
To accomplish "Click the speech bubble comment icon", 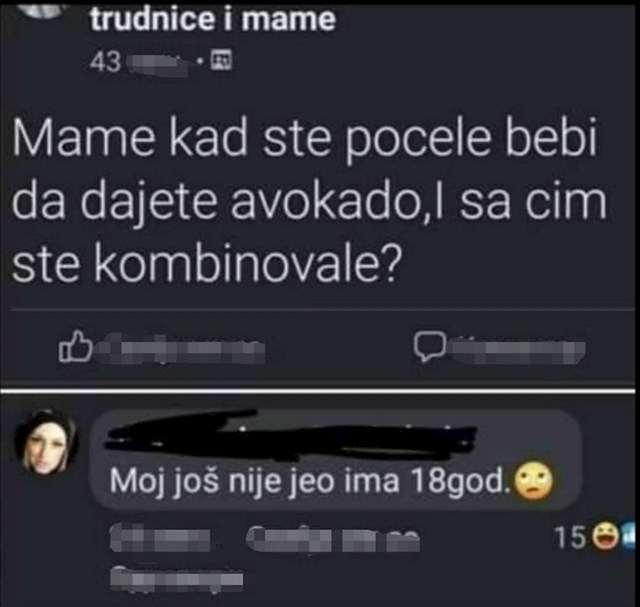I will pyautogui.click(x=429, y=347).
